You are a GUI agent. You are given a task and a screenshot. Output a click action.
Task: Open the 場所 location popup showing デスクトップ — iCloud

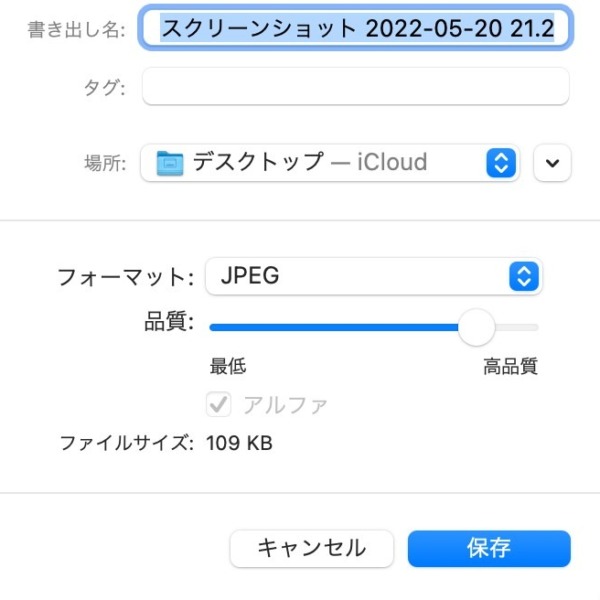pyautogui.click(x=330, y=163)
